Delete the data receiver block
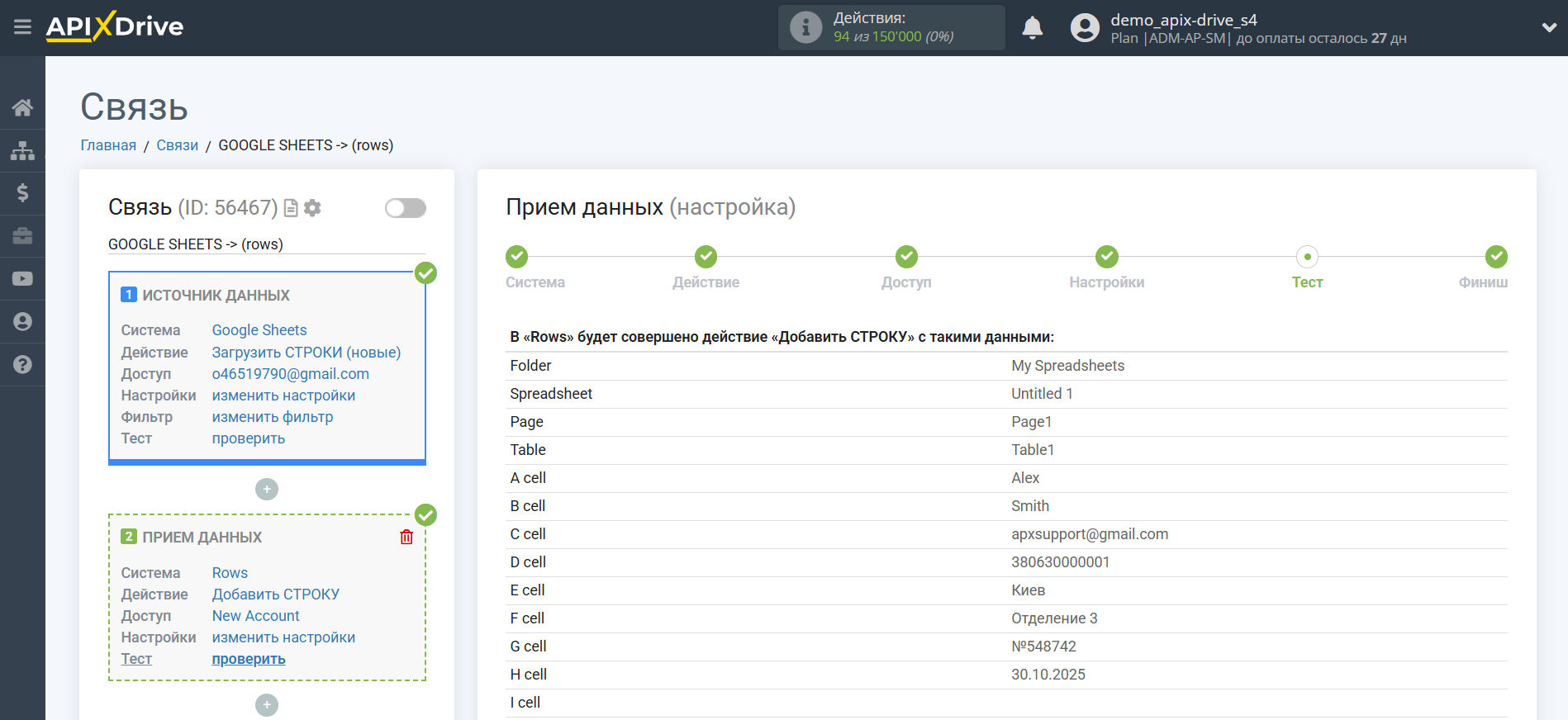Viewport: 1568px width, 720px height. (406, 538)
